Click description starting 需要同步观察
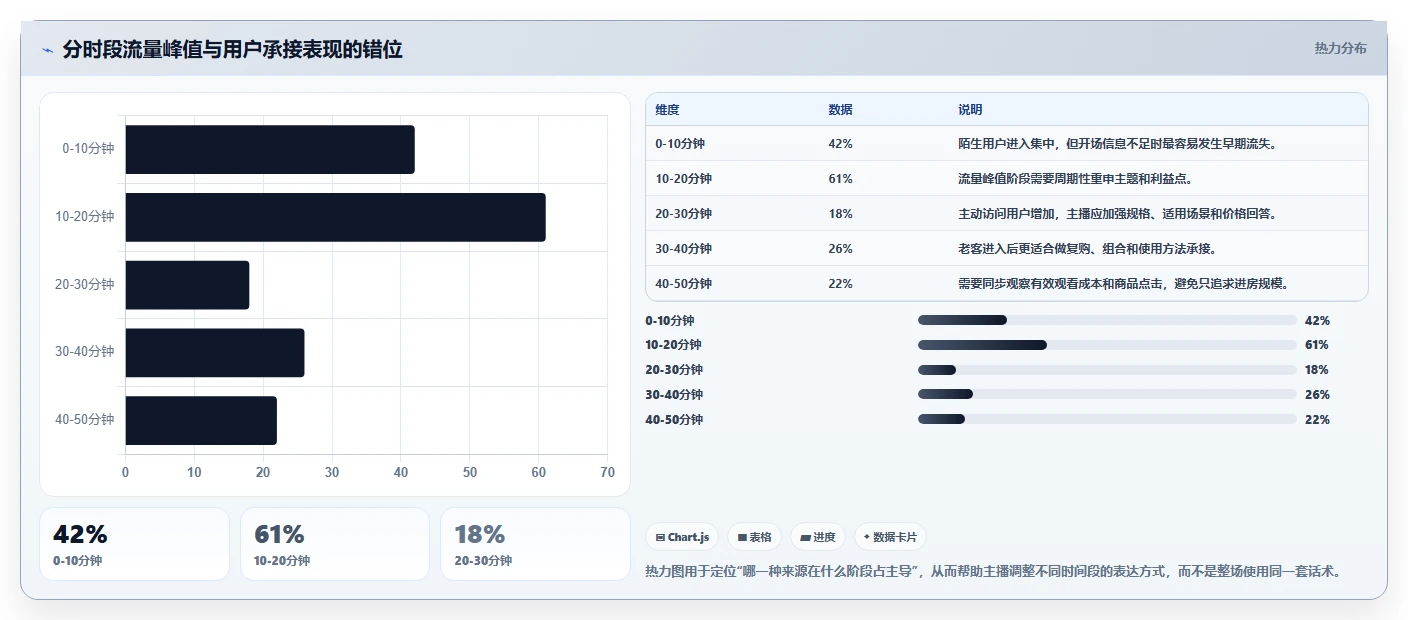The height and width of the screenshot is (620, 1408). [1123, 284]
